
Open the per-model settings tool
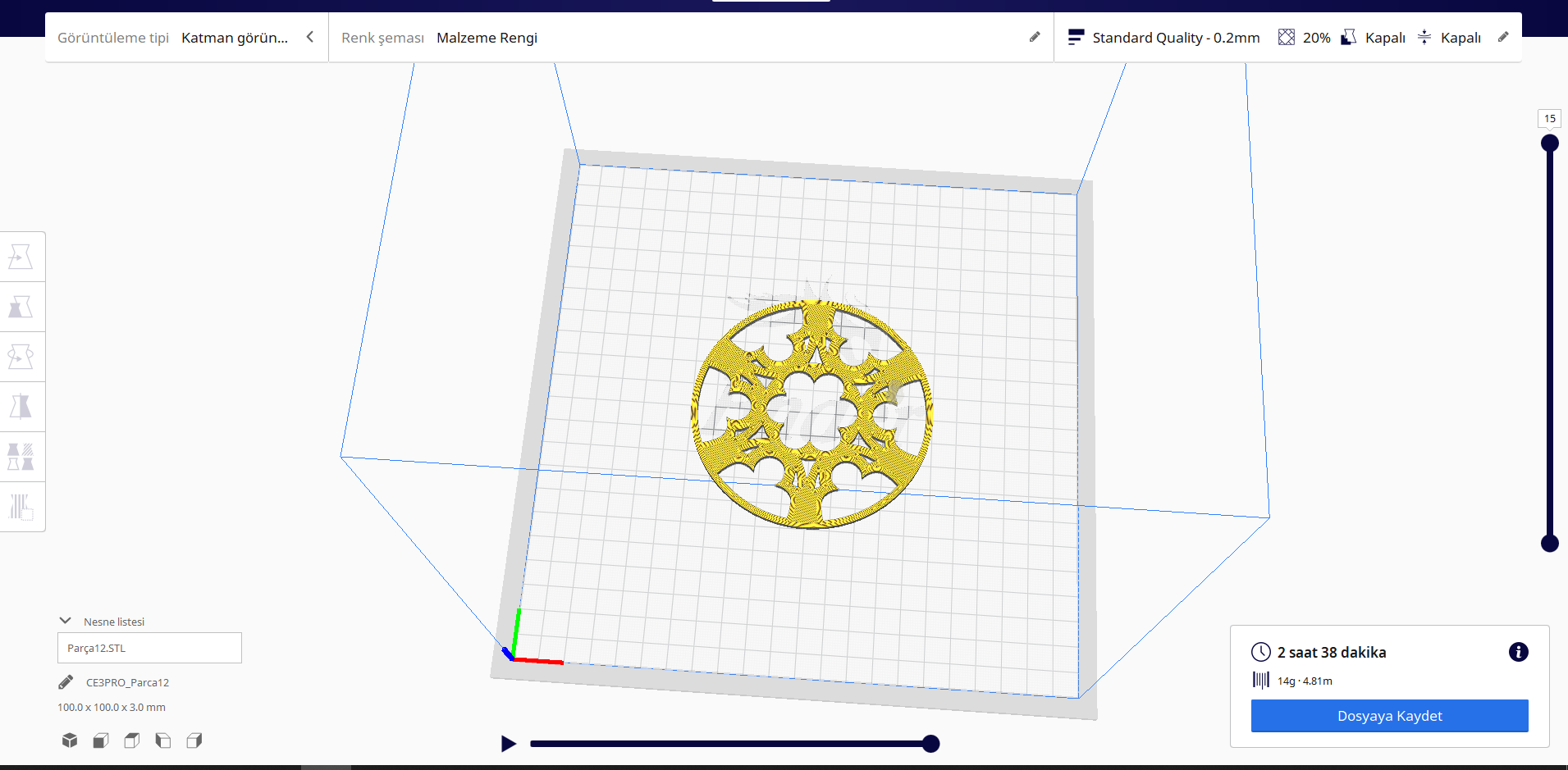pos(22,456)
